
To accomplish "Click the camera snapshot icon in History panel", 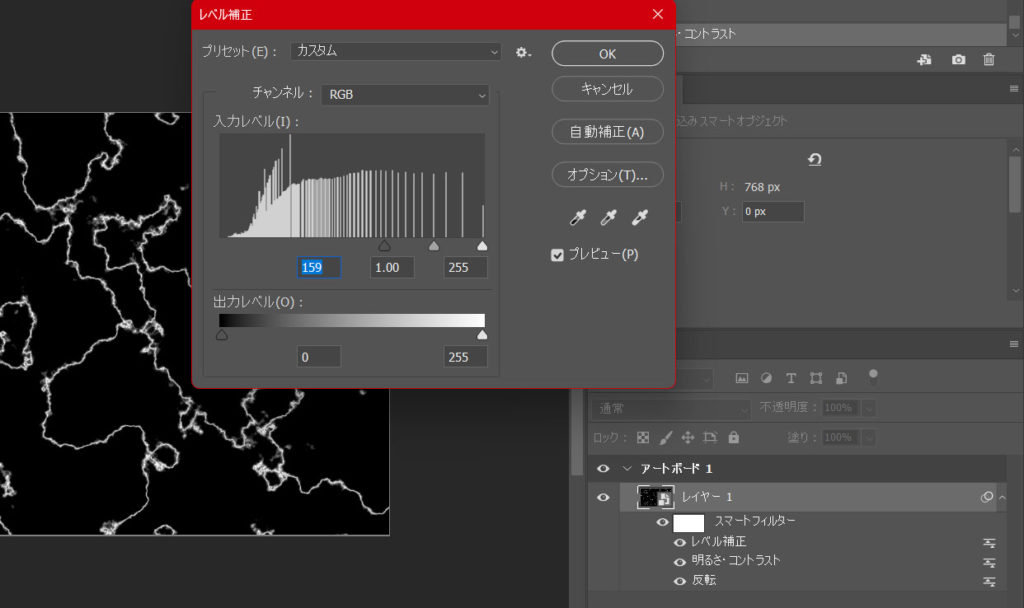I will pos(958,60).
